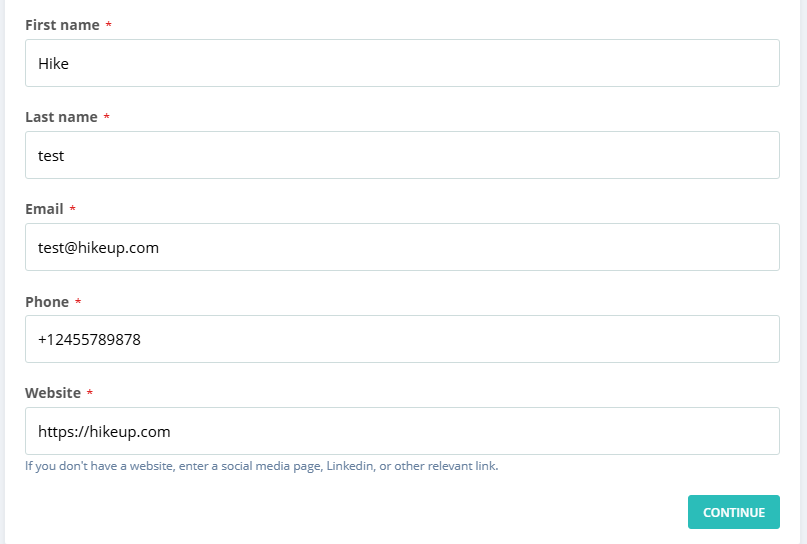
Task: Click the First name input field
Action: click(x=402, y=63)
